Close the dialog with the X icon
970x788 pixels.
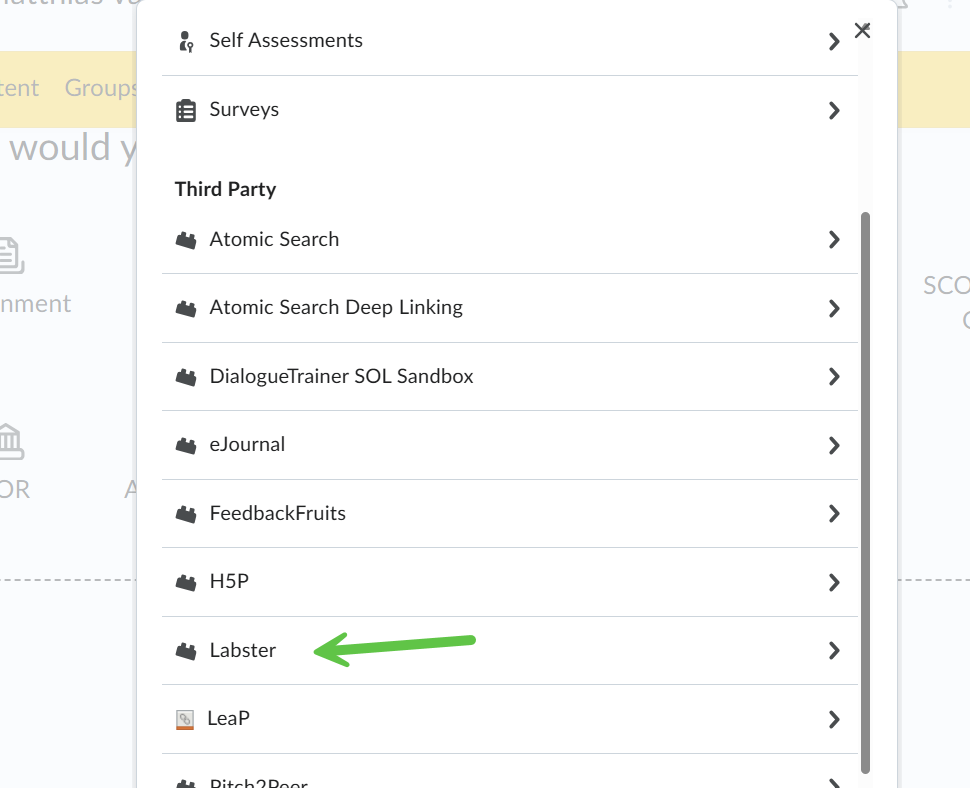[x=862, y=30]
